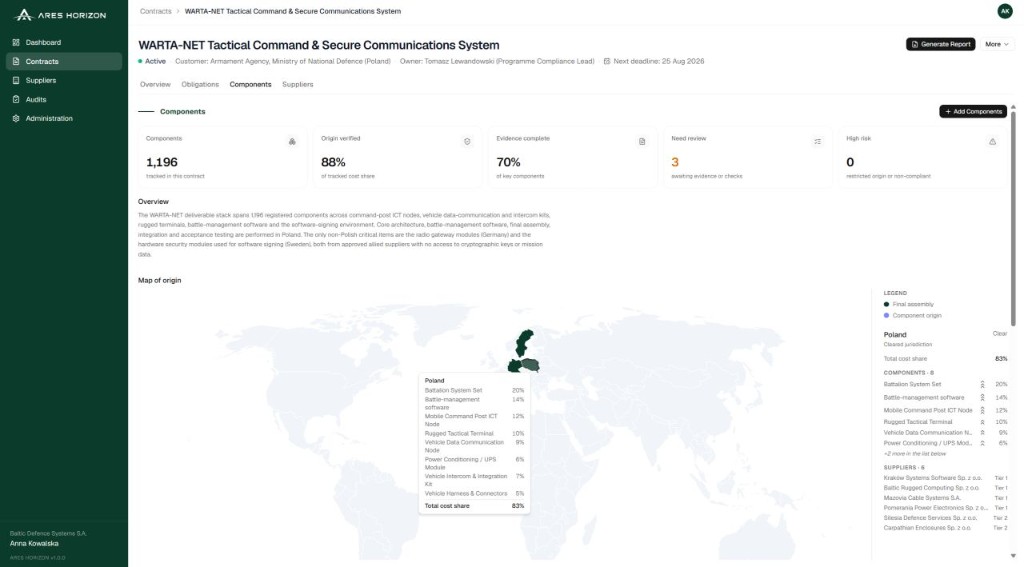Screen dimensions: 1024x567
Task: Select Silesia Defence Services Sp. z o.o.
Action: tap(945, 518)
